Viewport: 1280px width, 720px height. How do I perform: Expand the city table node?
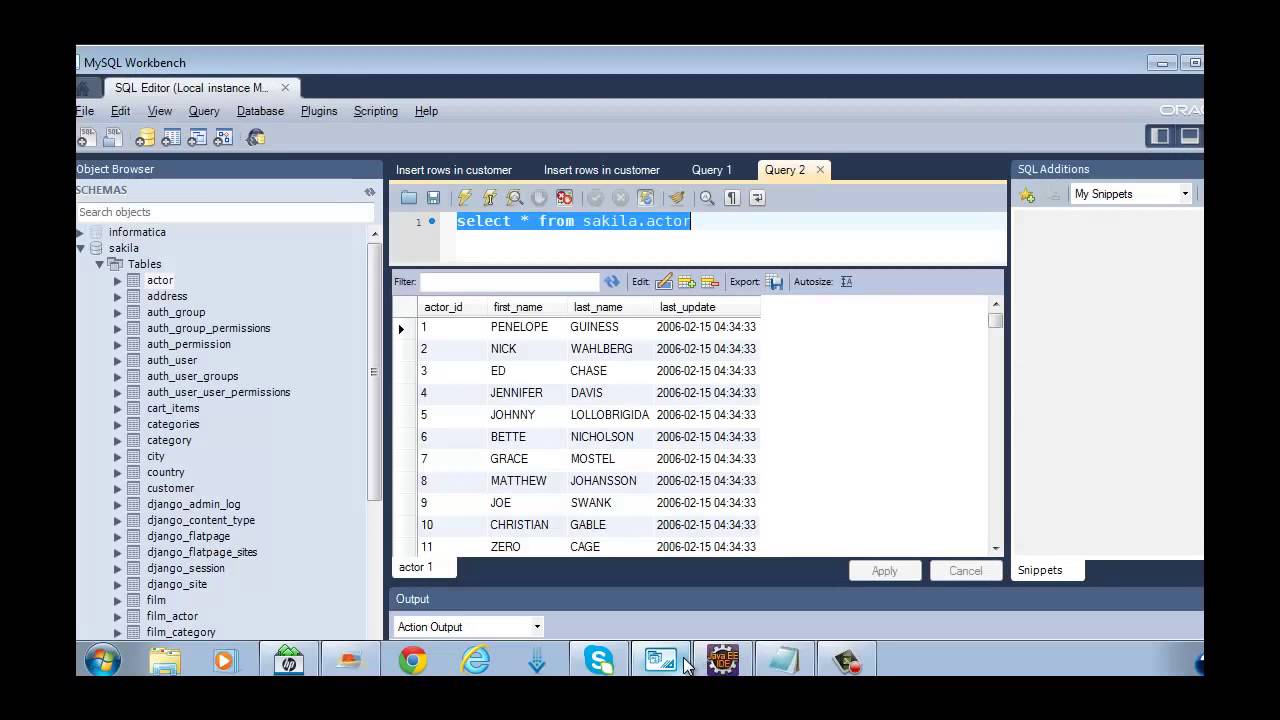tap(117, 456)
